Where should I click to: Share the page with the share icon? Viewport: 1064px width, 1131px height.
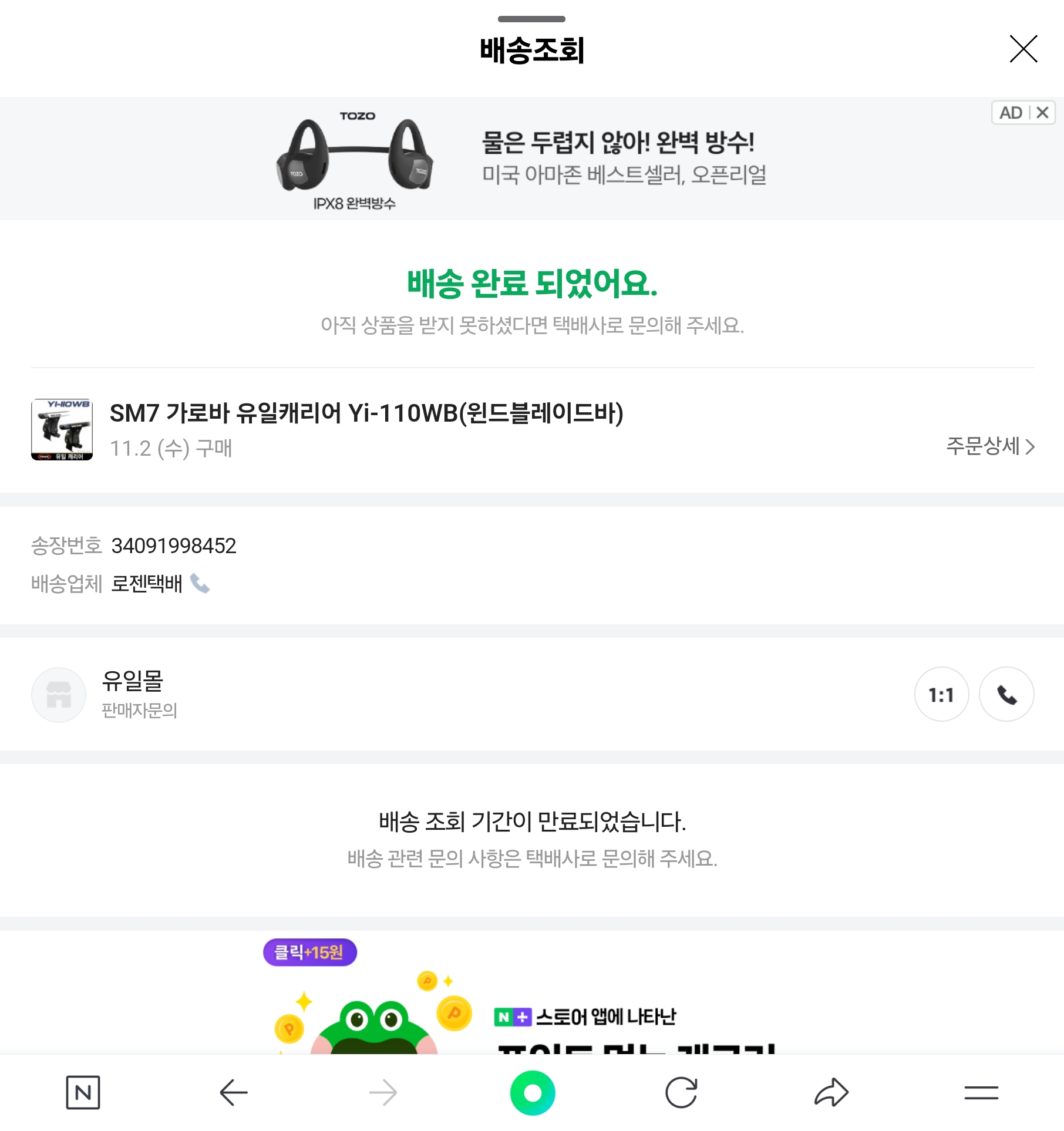pyautogui.click(x=831, y=1093)
